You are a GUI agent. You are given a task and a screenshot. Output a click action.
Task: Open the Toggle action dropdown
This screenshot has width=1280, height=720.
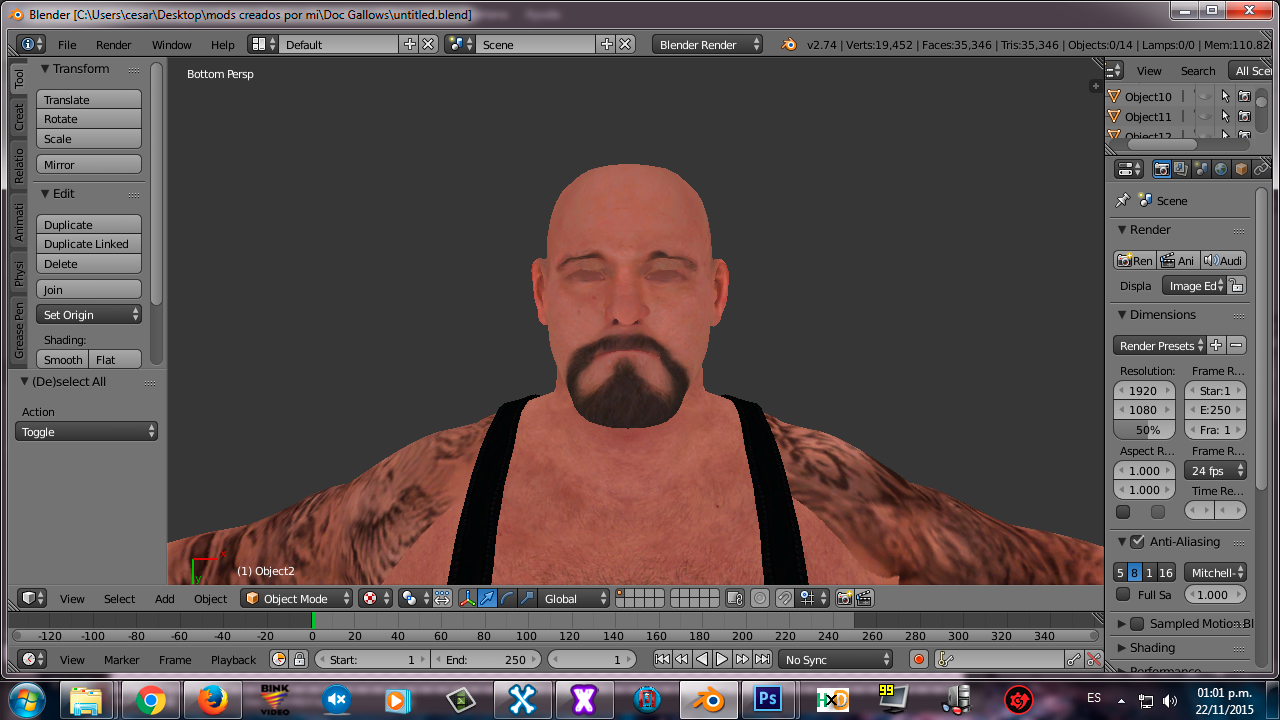click(86, 431)
